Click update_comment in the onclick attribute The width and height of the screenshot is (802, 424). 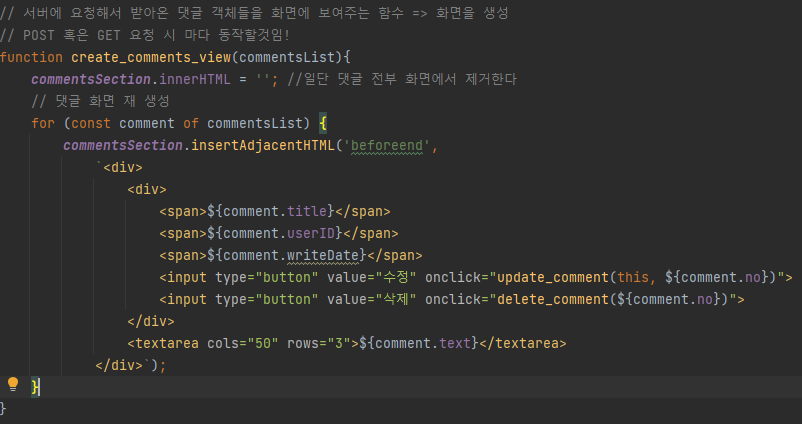553,277
